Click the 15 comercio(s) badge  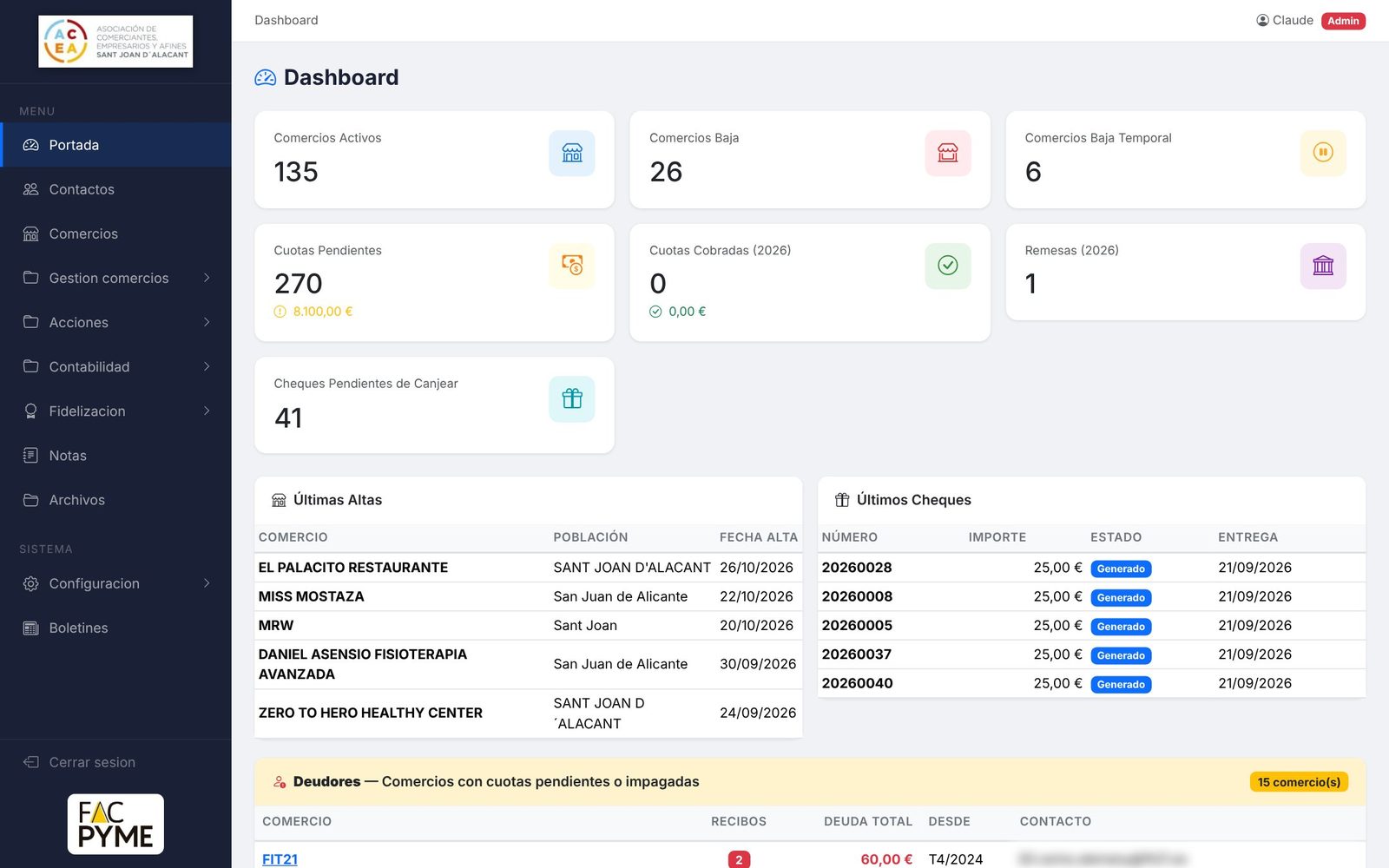(x=1299, y=782)
